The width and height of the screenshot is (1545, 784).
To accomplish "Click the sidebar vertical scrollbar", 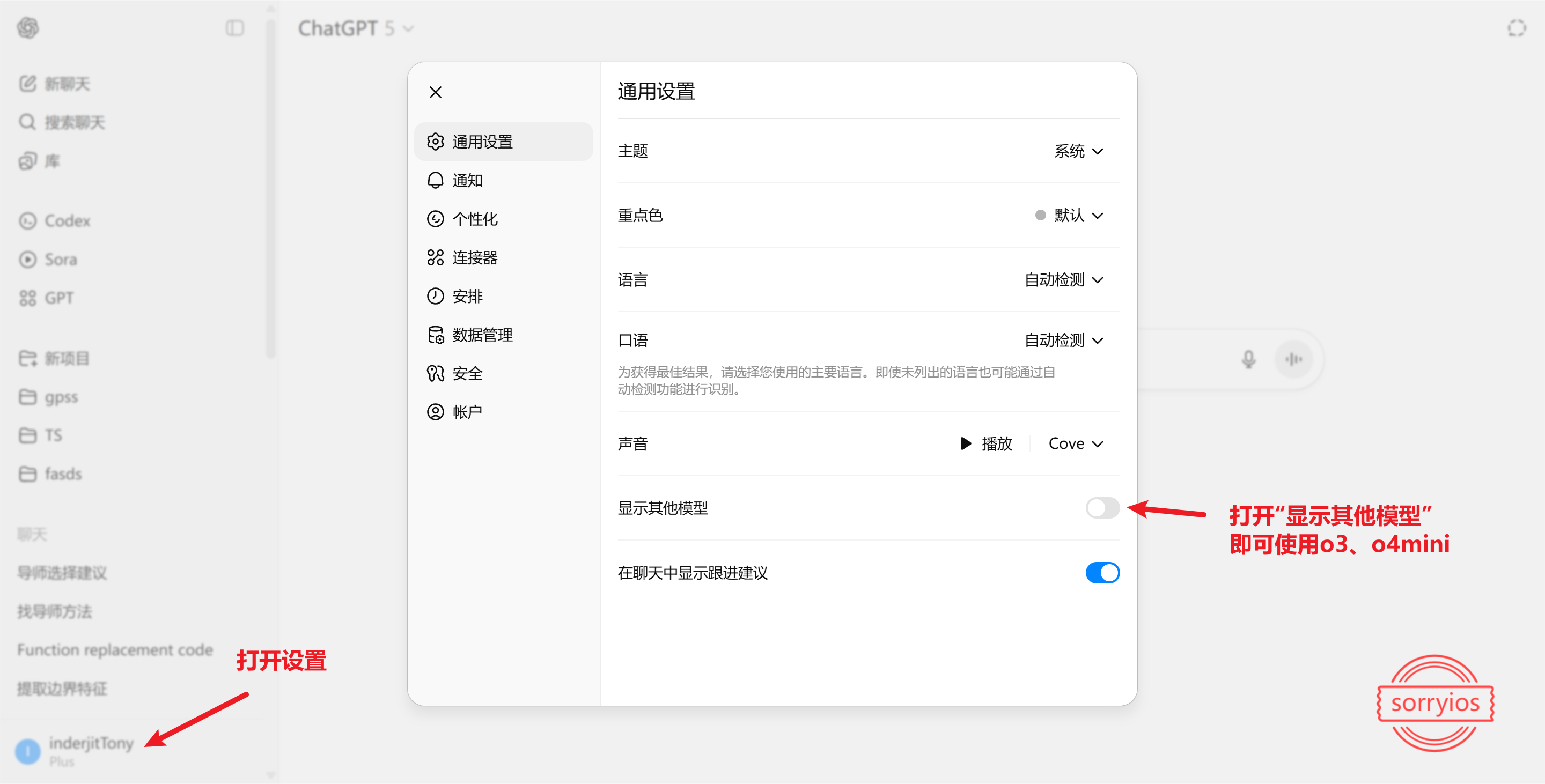I will (271, 189).
